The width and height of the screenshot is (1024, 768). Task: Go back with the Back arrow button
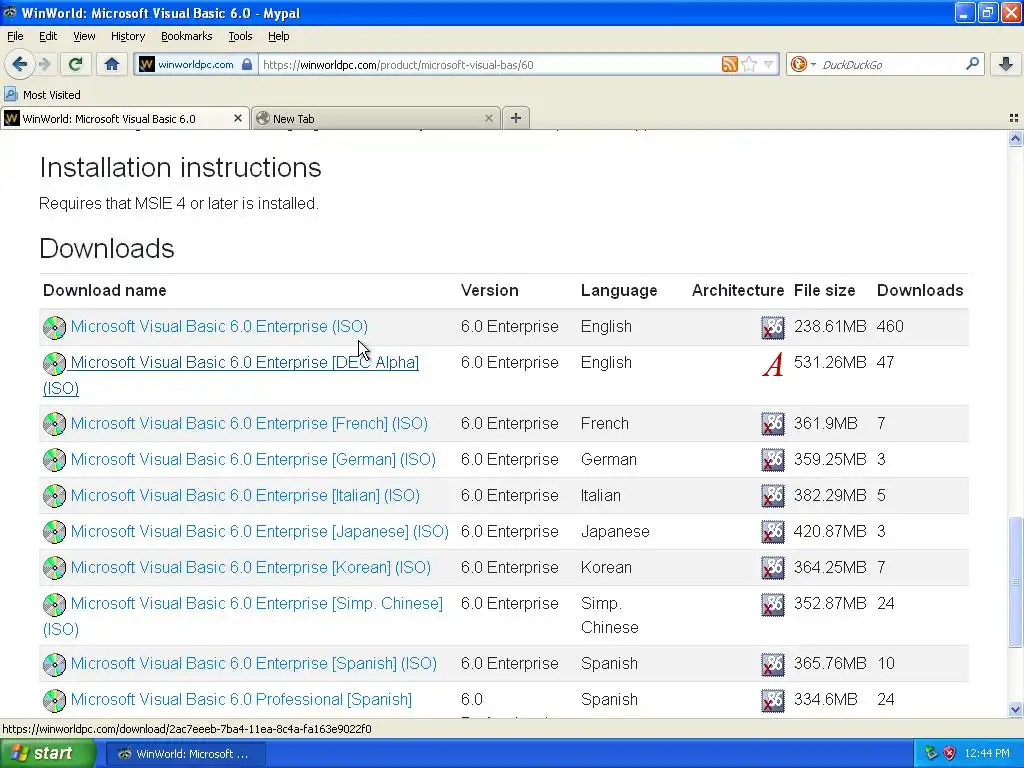[19, 64]
